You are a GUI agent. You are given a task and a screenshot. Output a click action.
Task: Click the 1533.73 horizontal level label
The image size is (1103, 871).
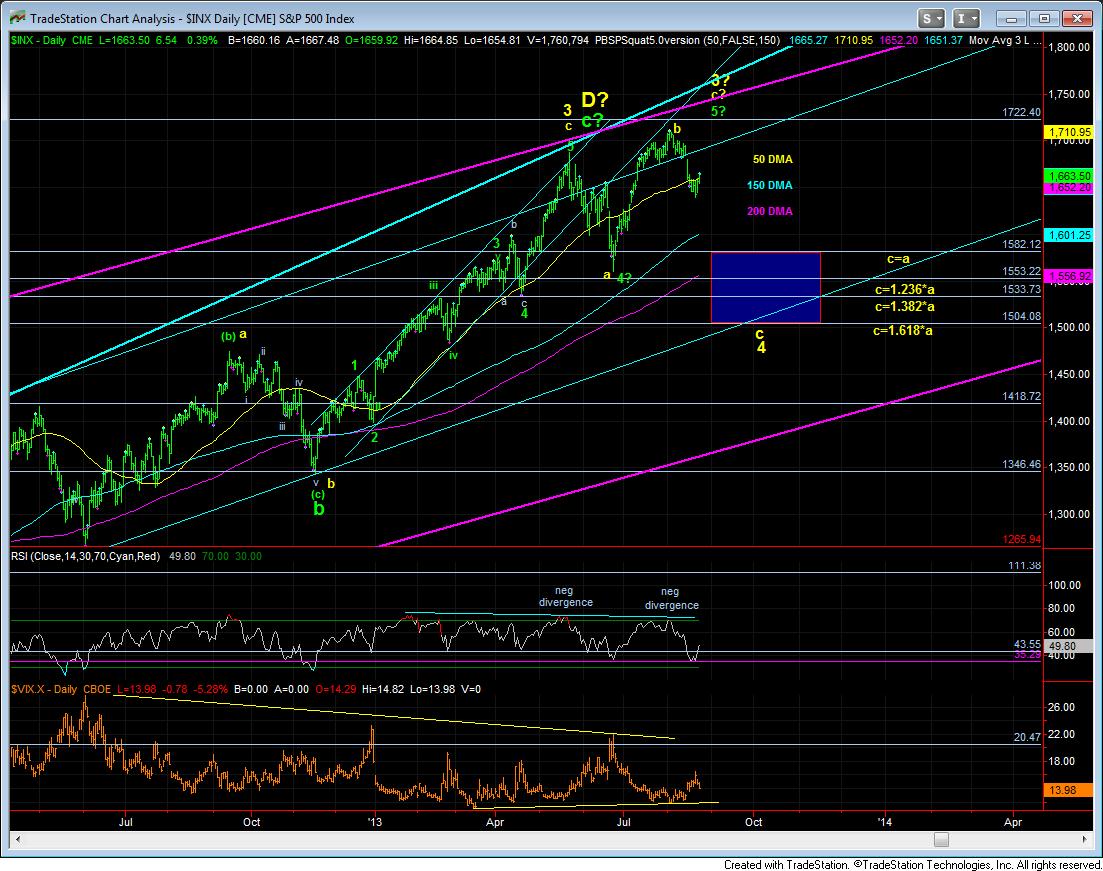[1021, 288]
